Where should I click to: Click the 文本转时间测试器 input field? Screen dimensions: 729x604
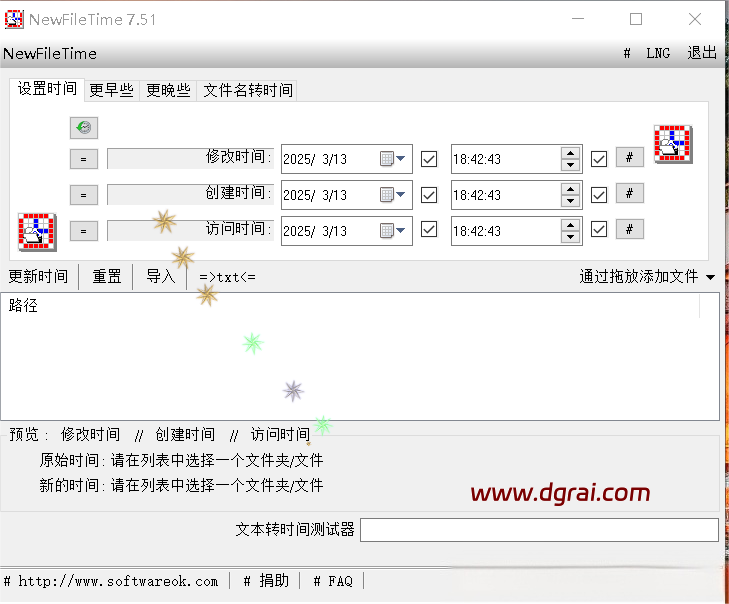539,530
